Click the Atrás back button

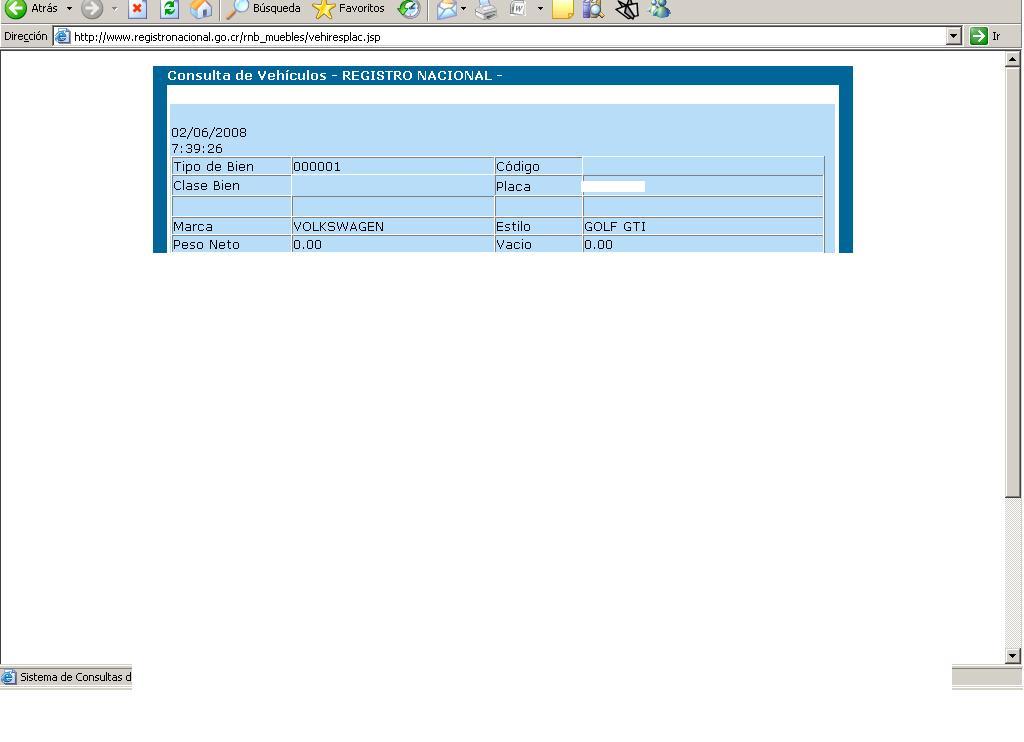pos(31,9)
